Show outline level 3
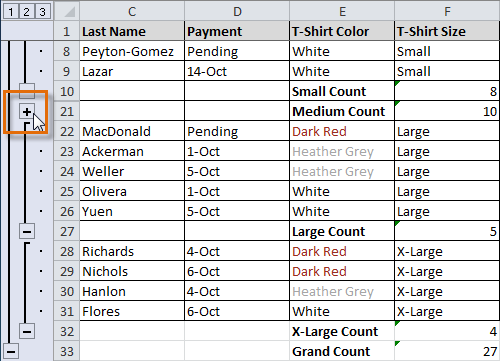The image size is (500, 361). (42, 12)
